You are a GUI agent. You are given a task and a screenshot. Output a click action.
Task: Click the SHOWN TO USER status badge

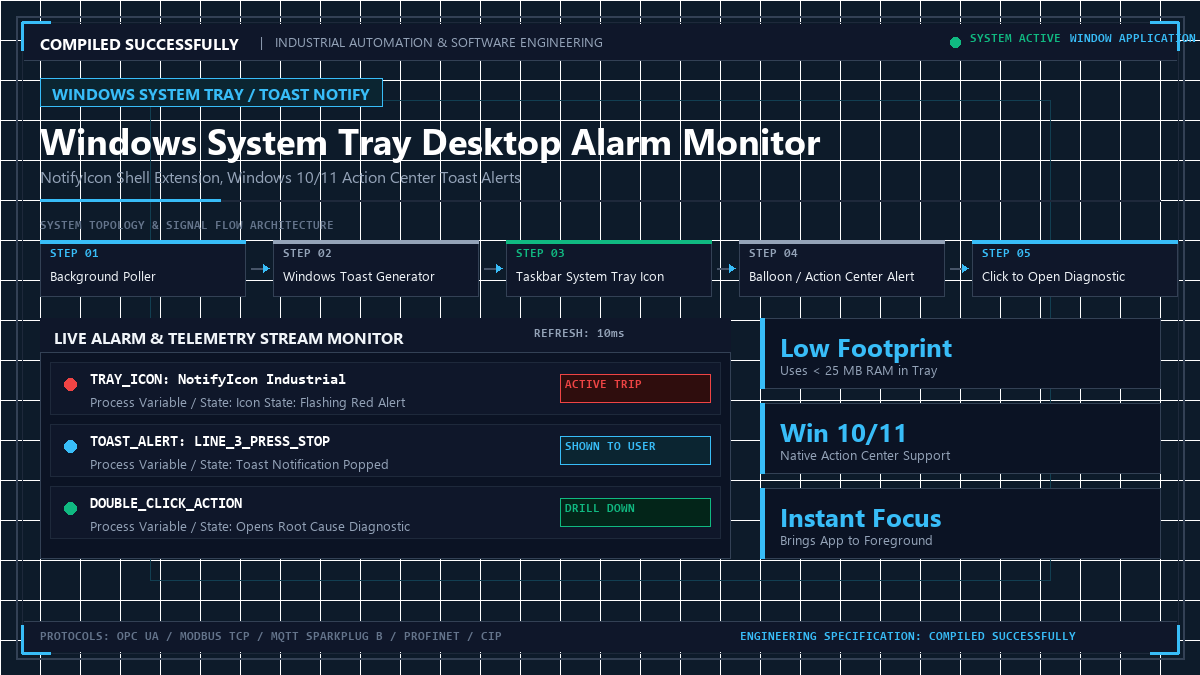click(635, 450)
